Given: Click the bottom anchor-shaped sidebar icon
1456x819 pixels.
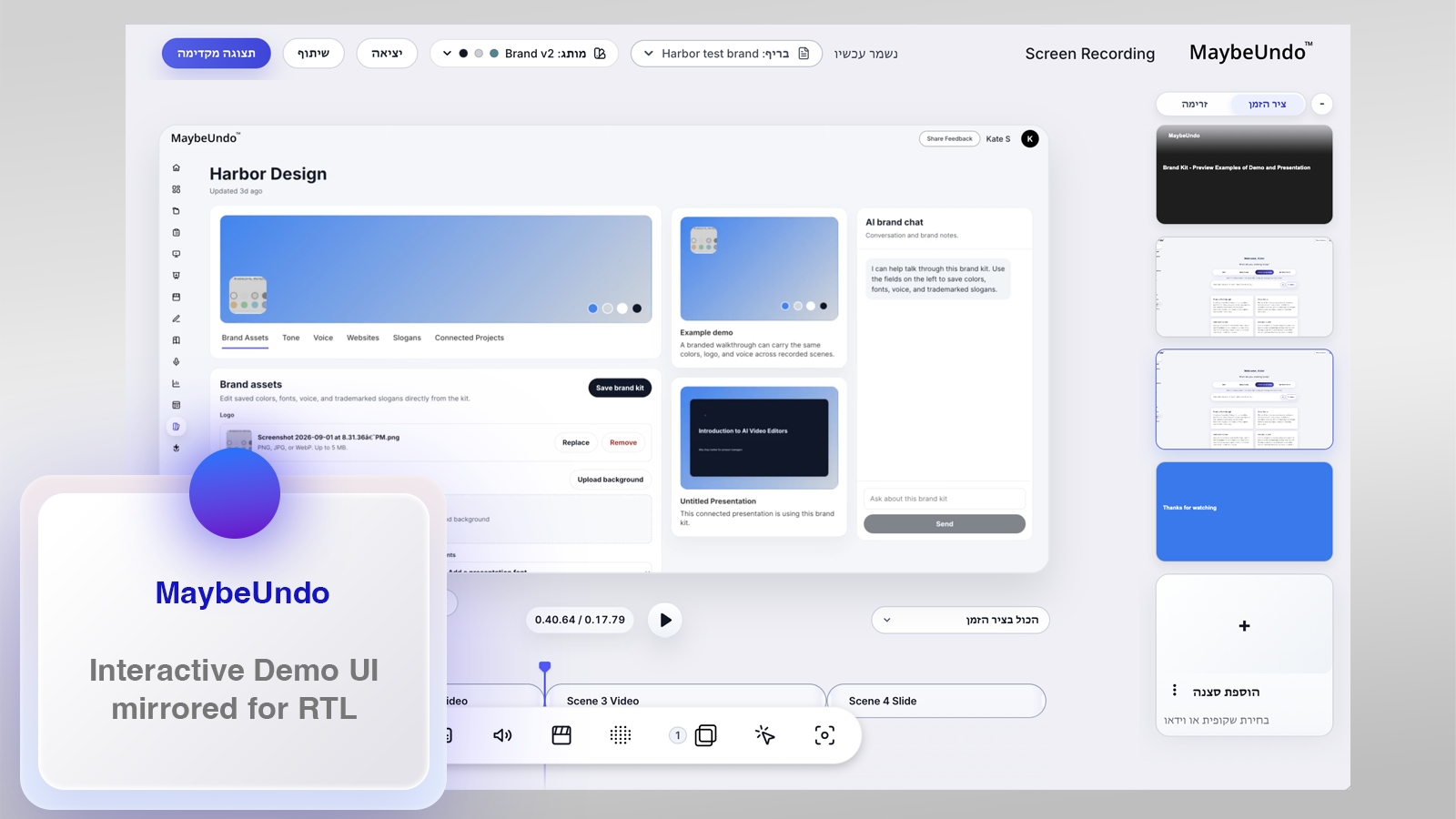Looking at the screenshot, I should (x=177, y=448).
